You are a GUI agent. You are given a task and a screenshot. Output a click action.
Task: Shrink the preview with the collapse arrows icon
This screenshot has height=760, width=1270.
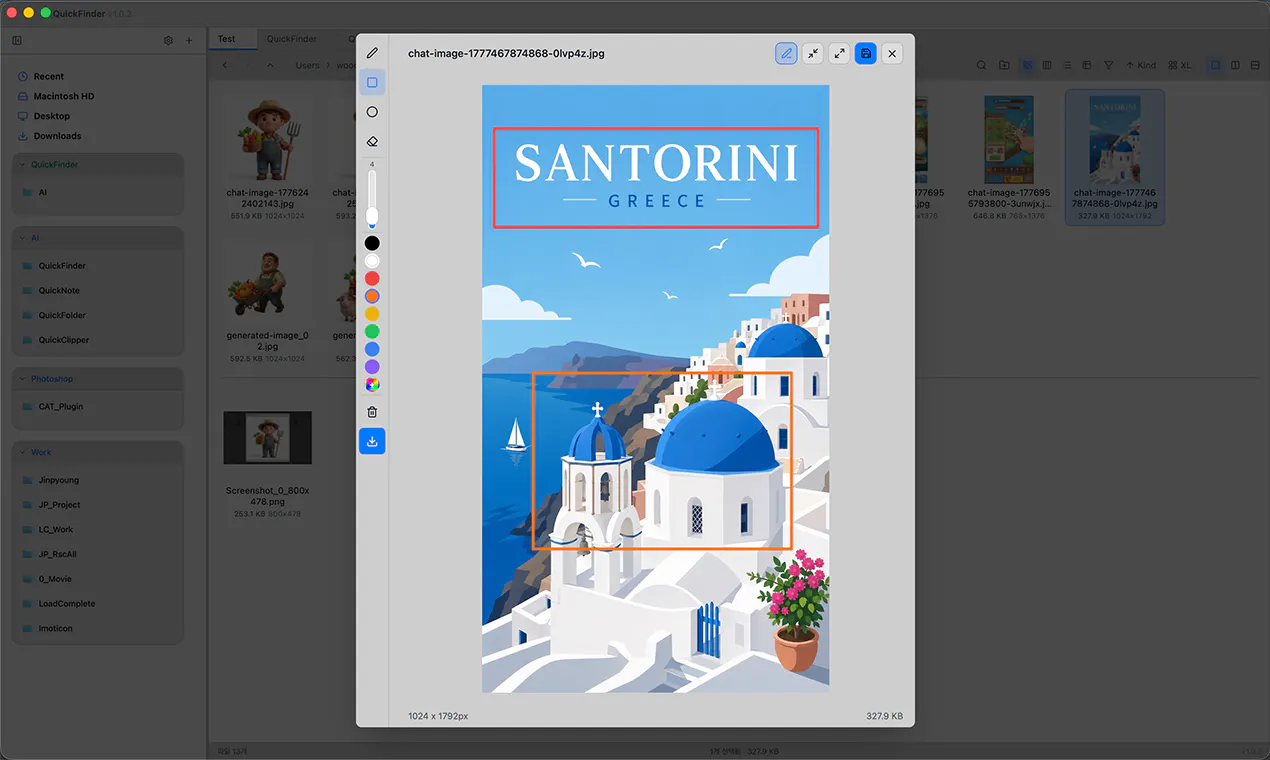[x=813, y=53]
